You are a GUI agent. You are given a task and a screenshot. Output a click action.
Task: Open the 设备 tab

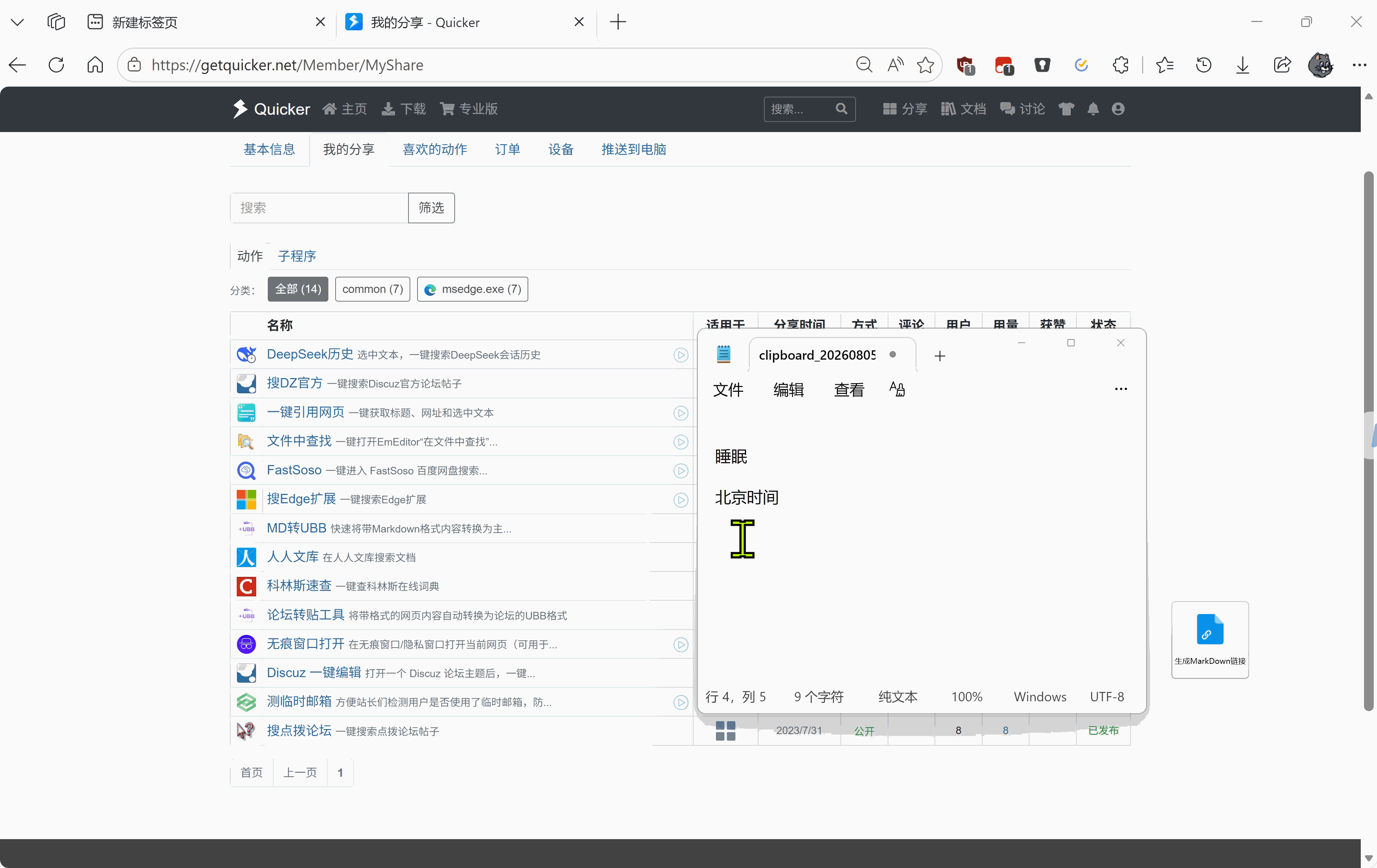tap(561, 149)
